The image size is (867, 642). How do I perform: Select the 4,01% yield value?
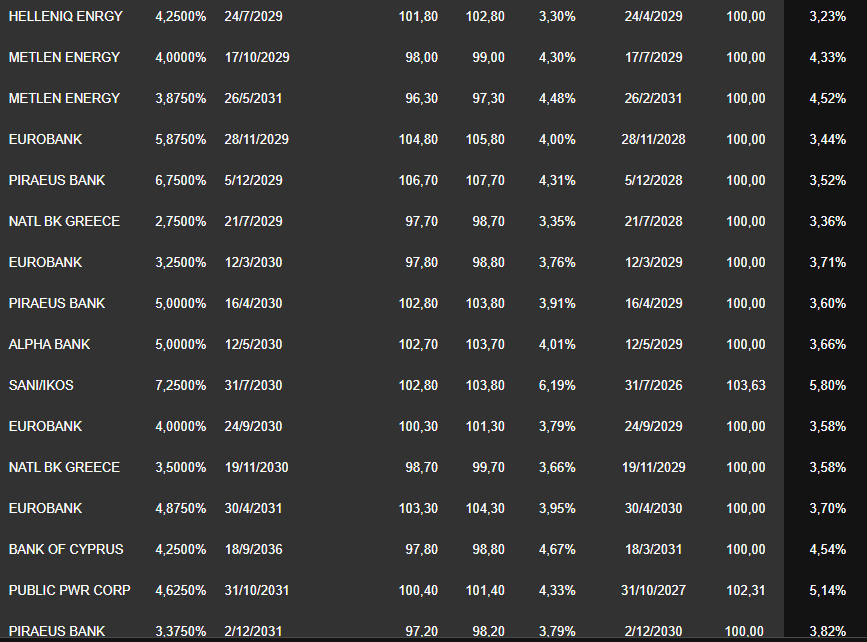(x=557, y=344)
